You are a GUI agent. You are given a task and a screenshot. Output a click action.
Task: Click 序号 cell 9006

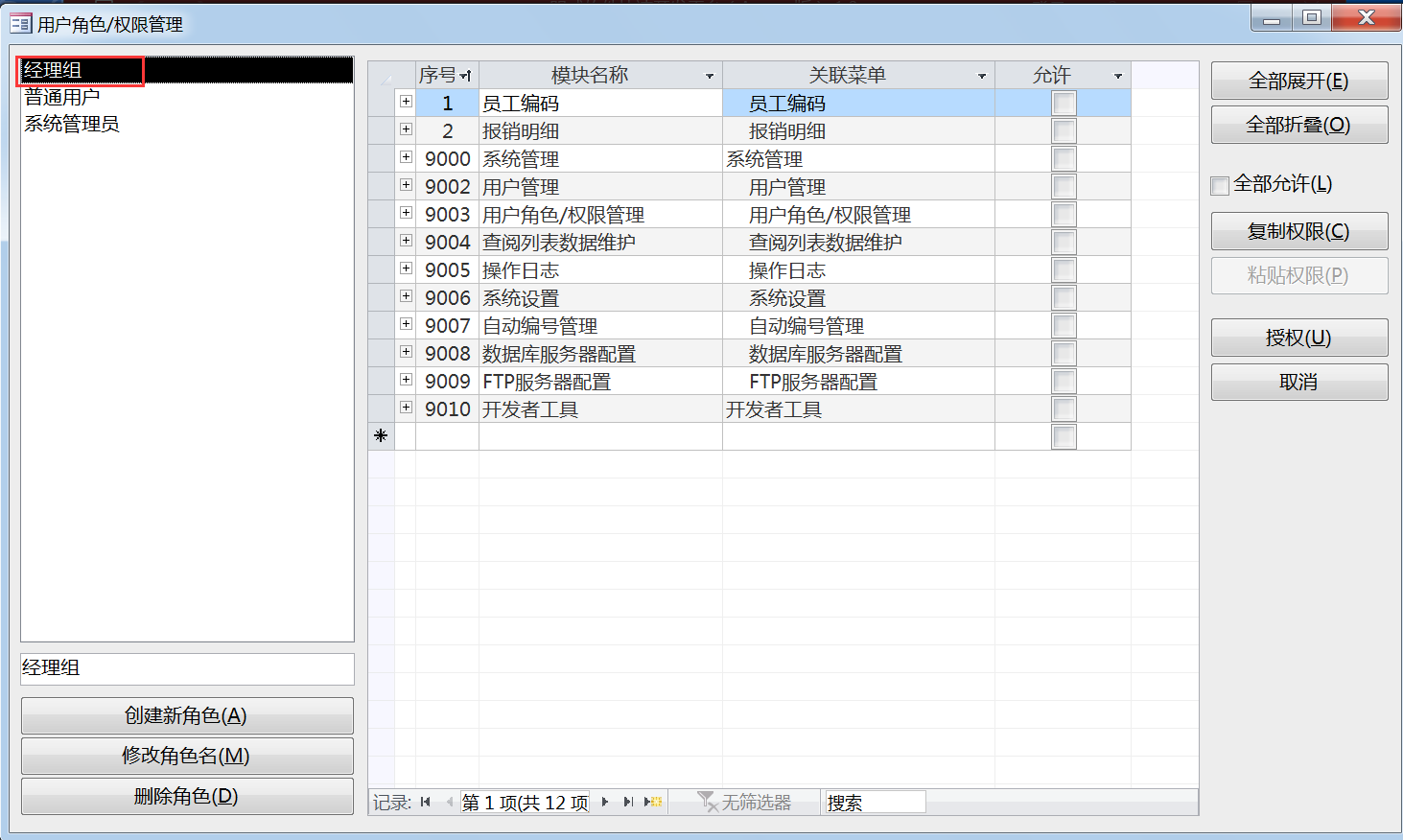pos(447,298)
